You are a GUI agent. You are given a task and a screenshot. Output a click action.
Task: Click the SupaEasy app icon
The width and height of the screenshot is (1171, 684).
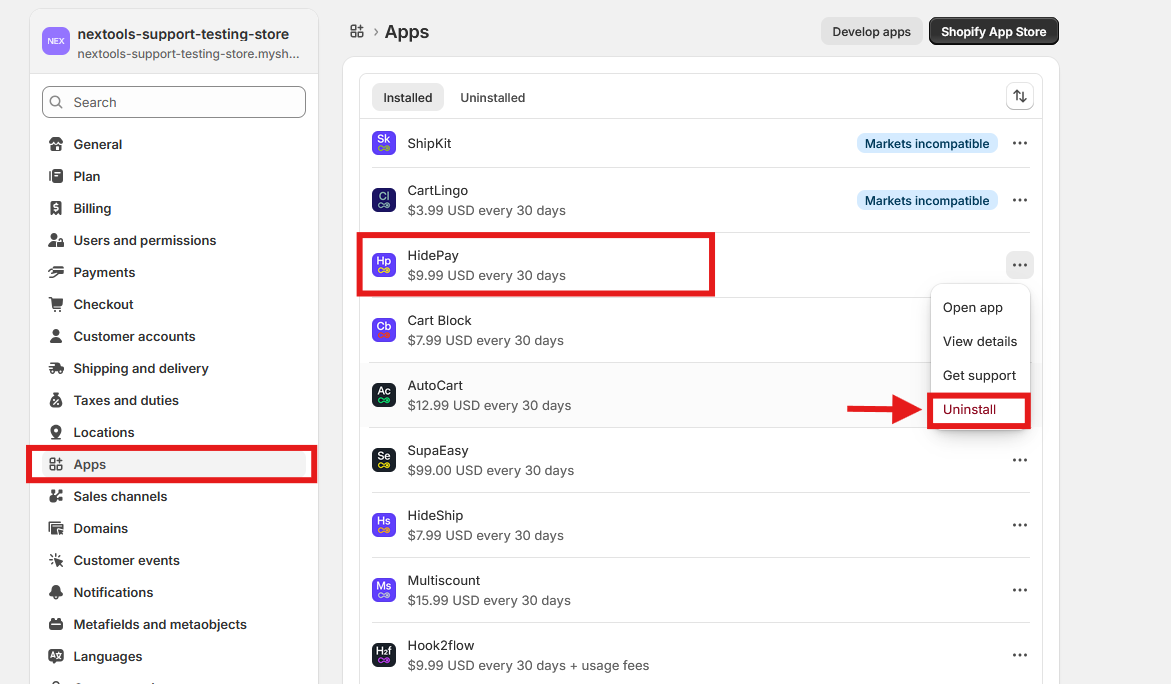384,460
